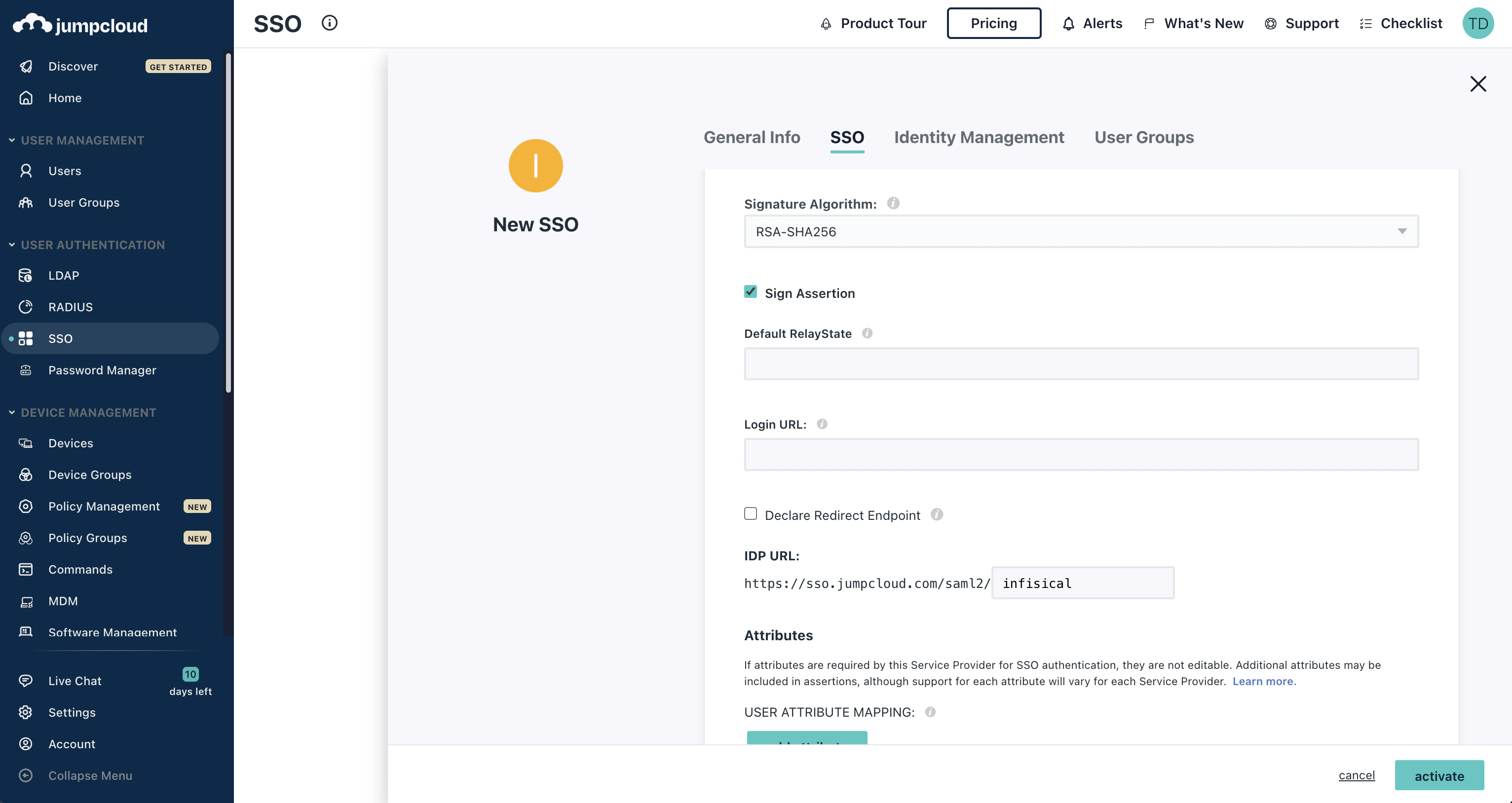The width and height of the screenshot is (1512, 803).
Task: Uncheck the Sign Assertion checkbox
Action: 751,292
